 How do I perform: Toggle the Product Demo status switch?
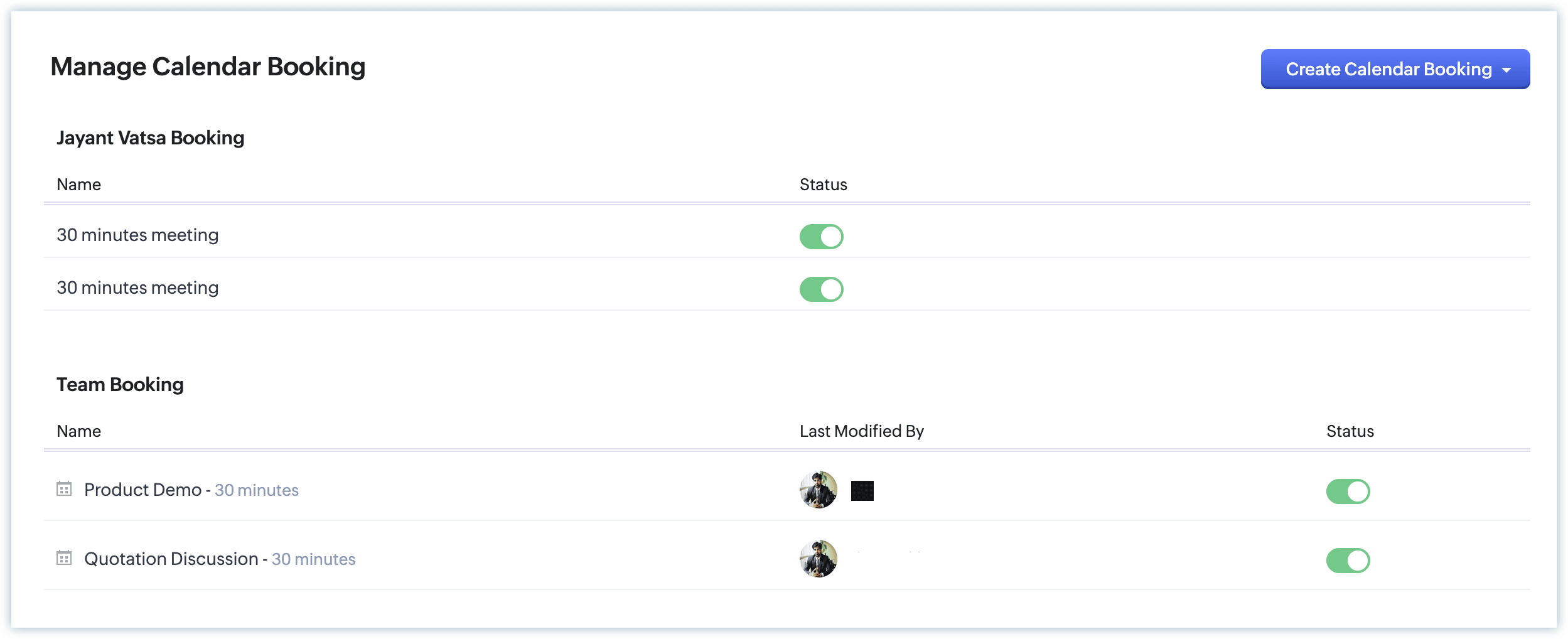(1348, 491)
